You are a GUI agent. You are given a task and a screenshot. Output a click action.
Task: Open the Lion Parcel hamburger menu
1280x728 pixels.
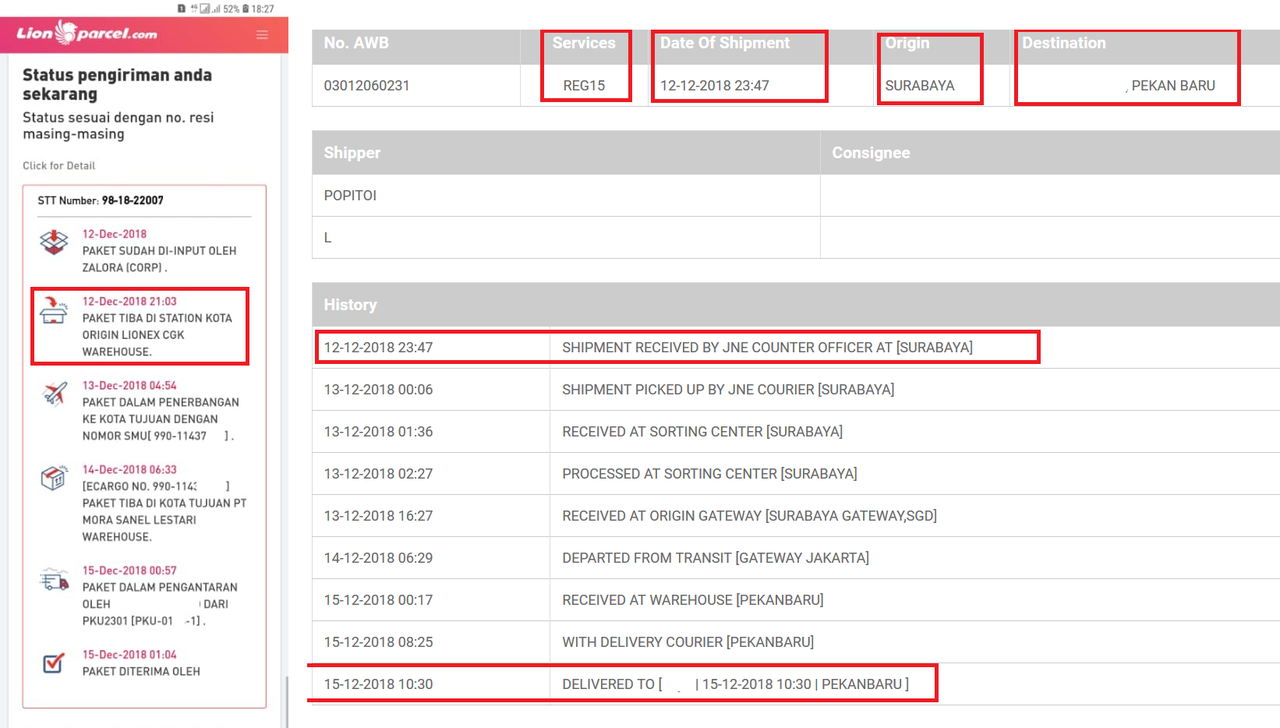coord(262,35)
